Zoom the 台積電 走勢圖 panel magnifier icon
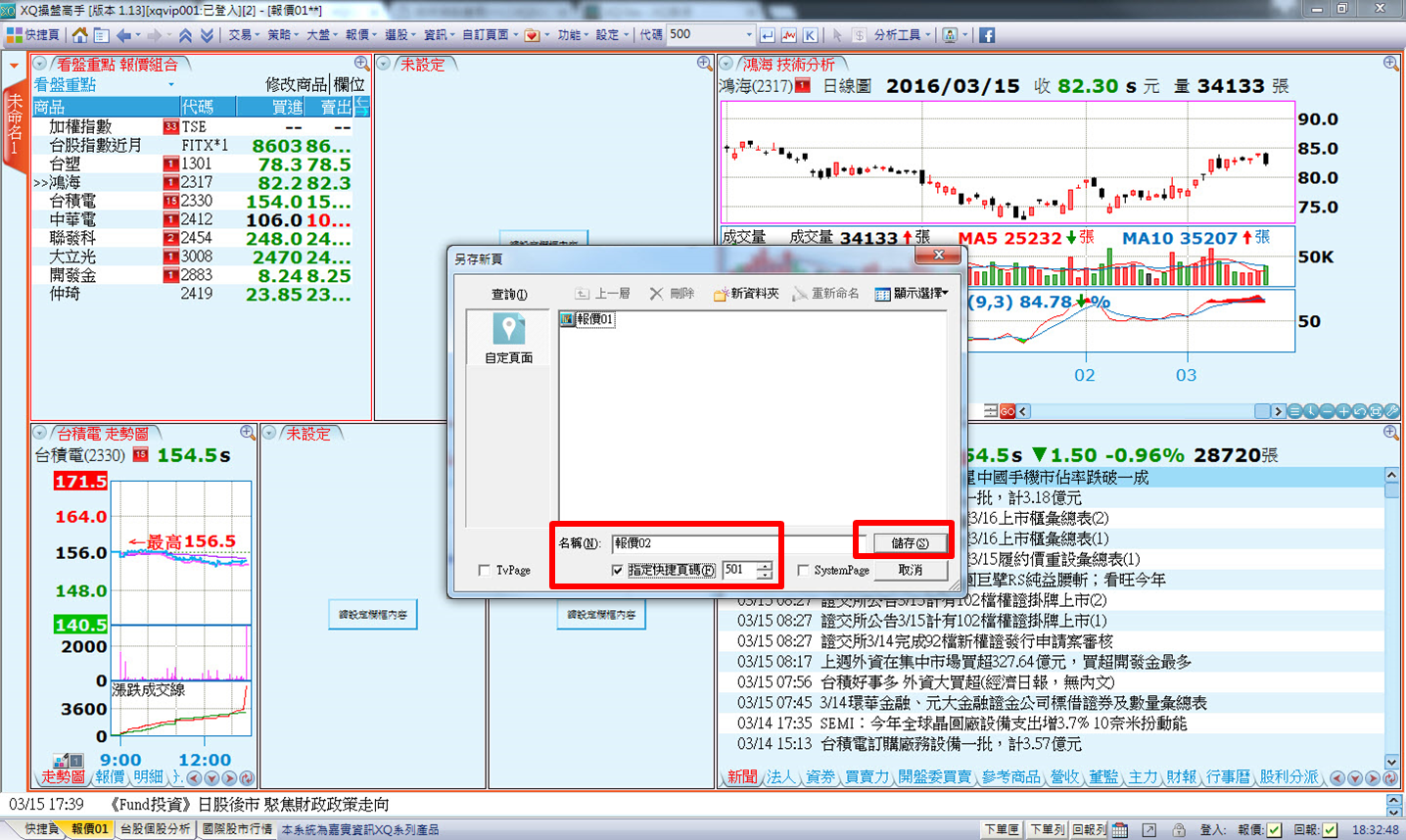This screenshot has width=1406, height=840. click(248, 433)
